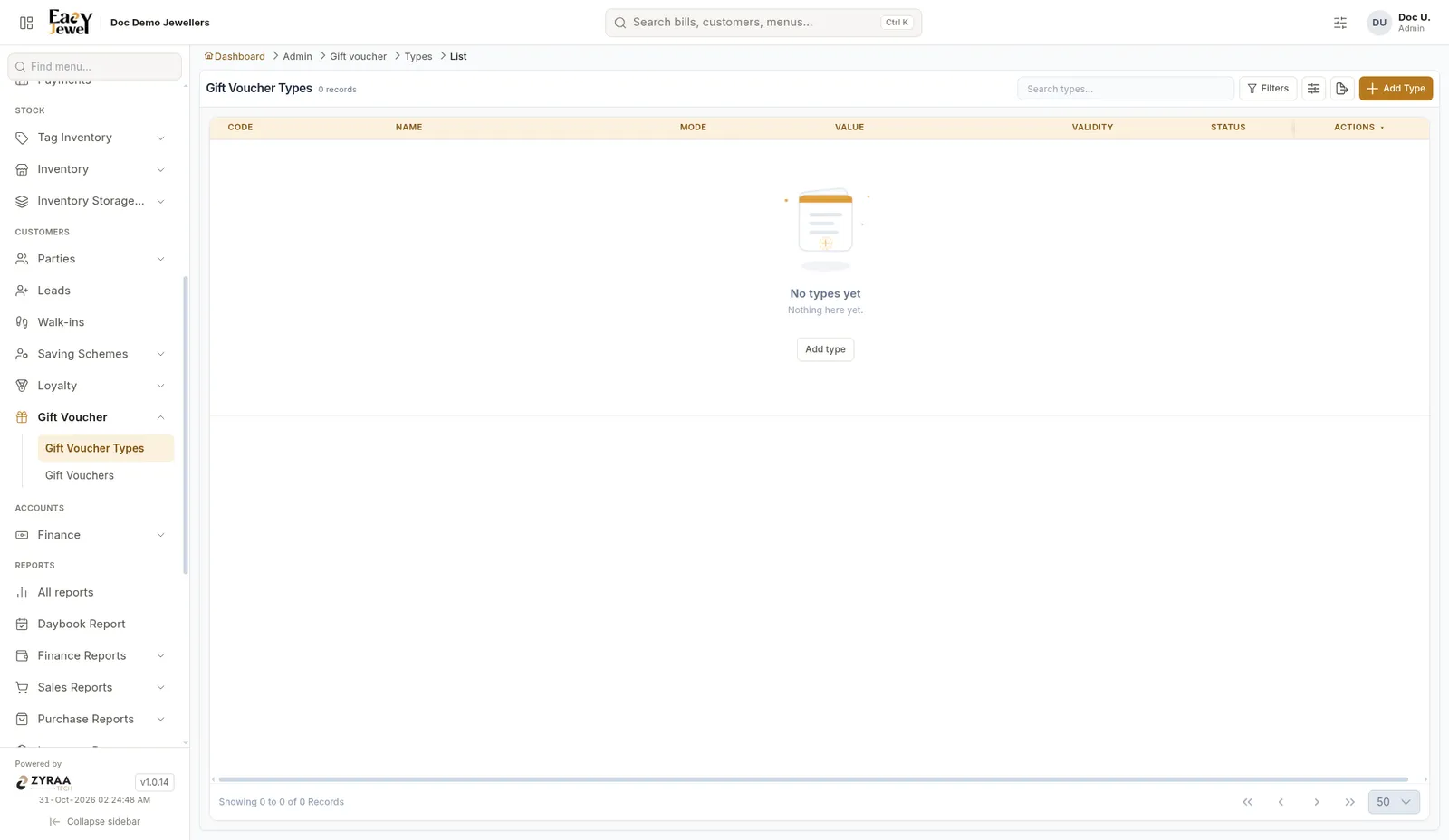This screenshot has width=1449, height=840.
Task: Click the global search bar
Action: pos(763,23)
